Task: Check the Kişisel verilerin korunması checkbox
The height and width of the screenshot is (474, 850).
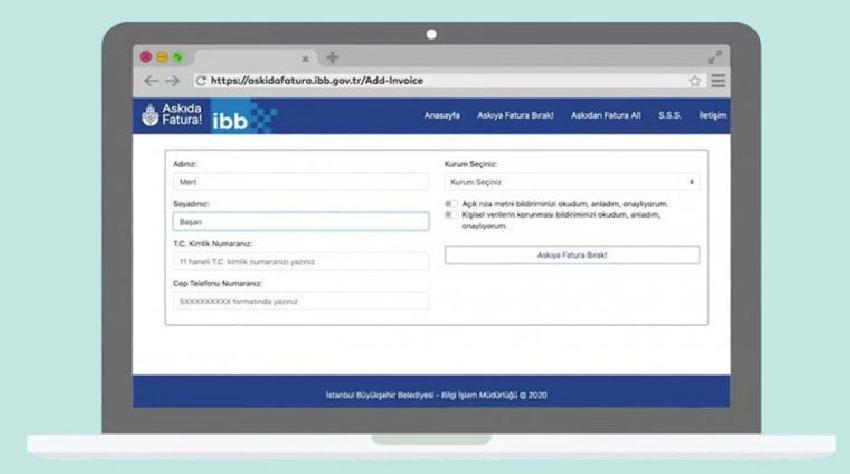Action: click(x=452, y=214)
